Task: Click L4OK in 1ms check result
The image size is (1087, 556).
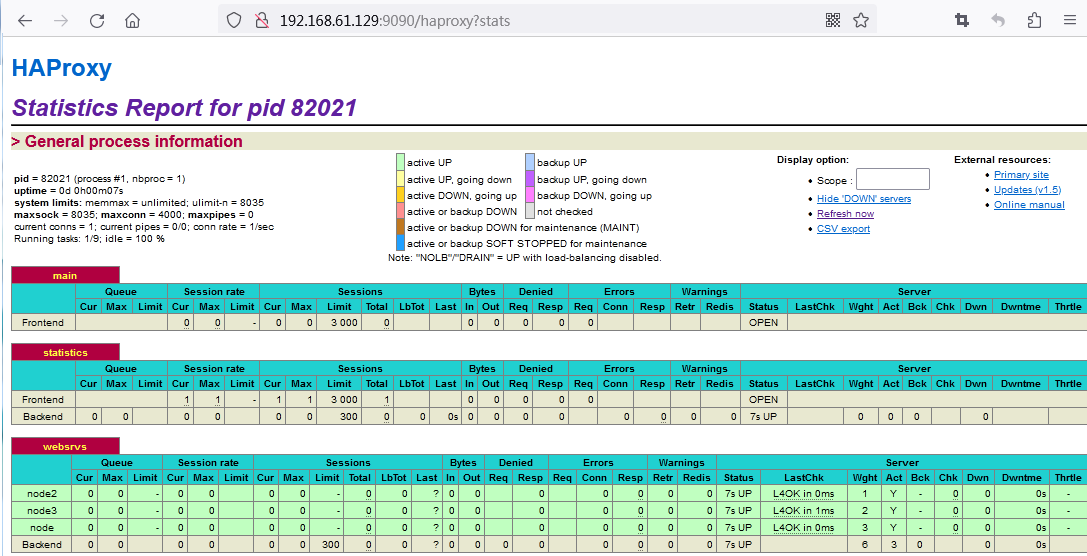Action: point(803,510)
